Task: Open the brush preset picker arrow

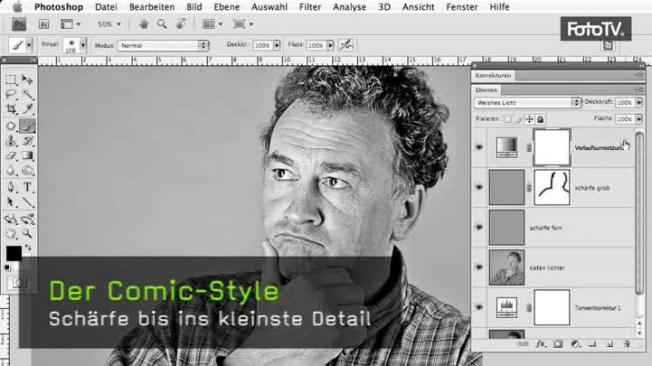Action: tap(83, 45)
